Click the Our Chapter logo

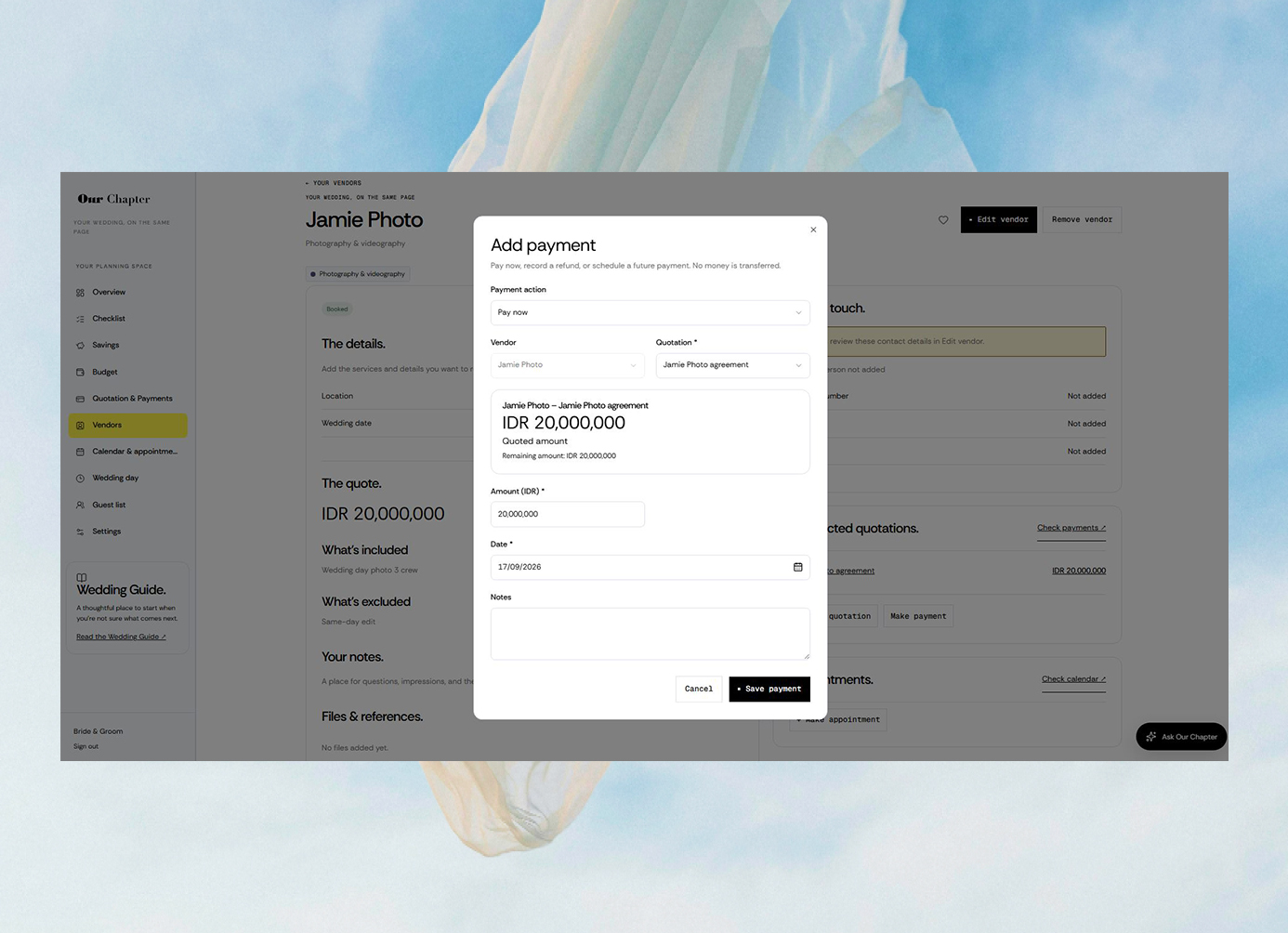[x=113, y=199]
